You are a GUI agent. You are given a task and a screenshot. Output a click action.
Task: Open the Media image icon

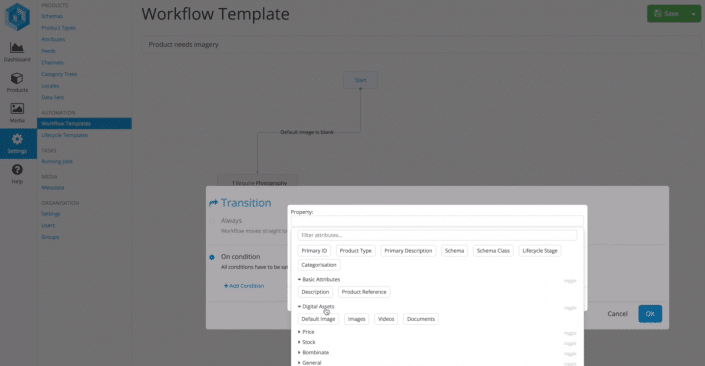pos(17,108)
